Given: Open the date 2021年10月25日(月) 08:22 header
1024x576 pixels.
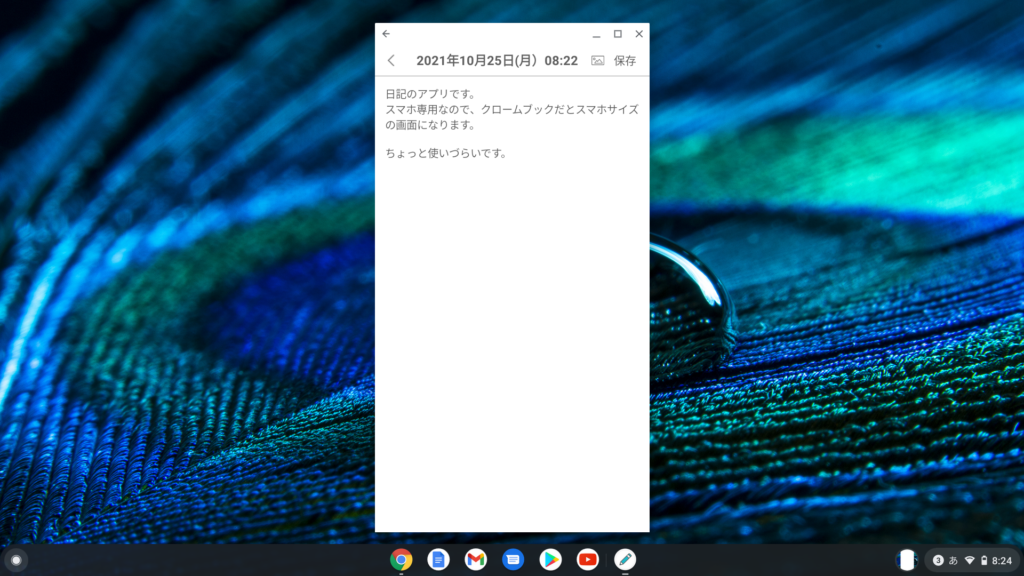Looking at the screenshot, I should pos(497,61).
